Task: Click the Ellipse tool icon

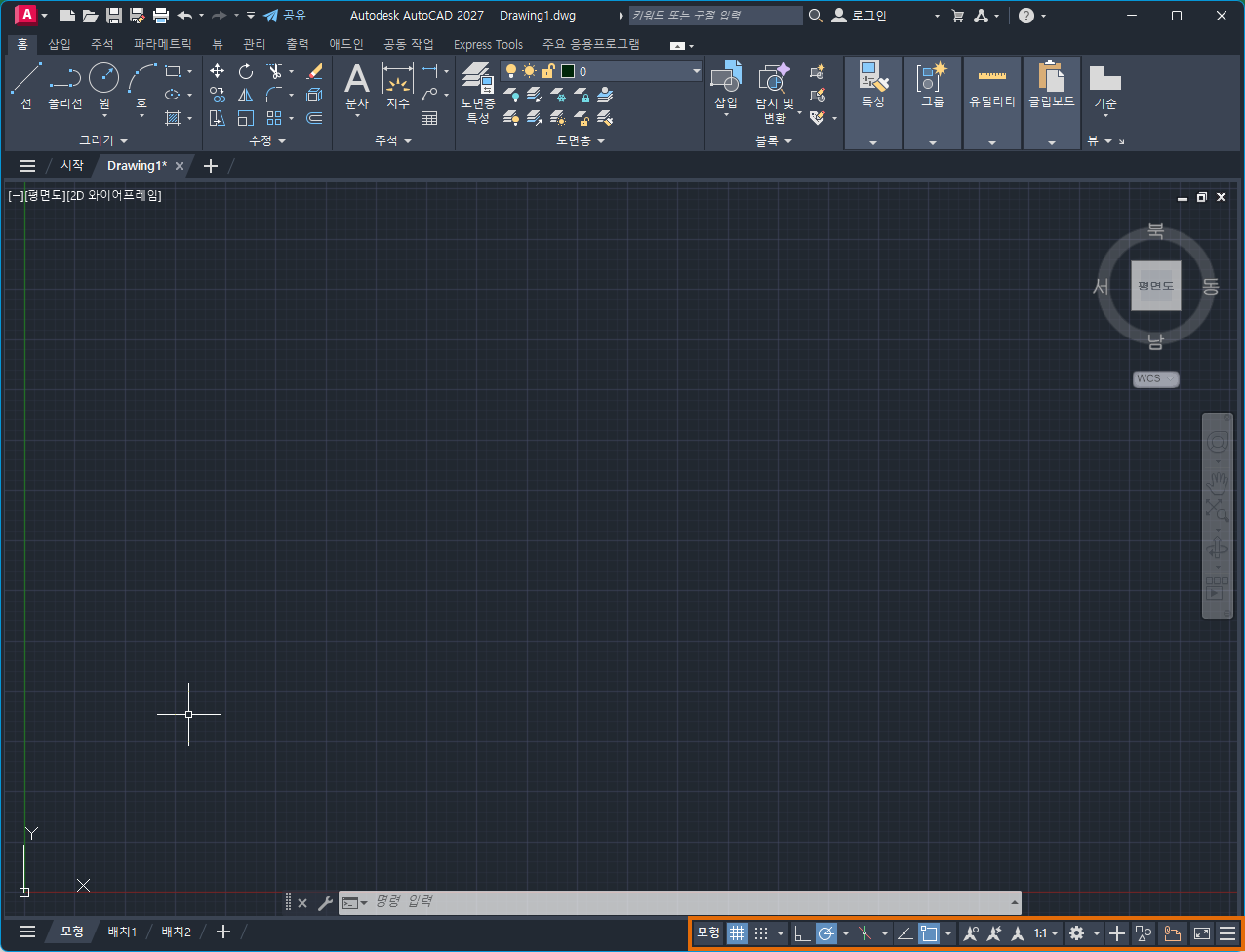Action: [x=173, y=95]
